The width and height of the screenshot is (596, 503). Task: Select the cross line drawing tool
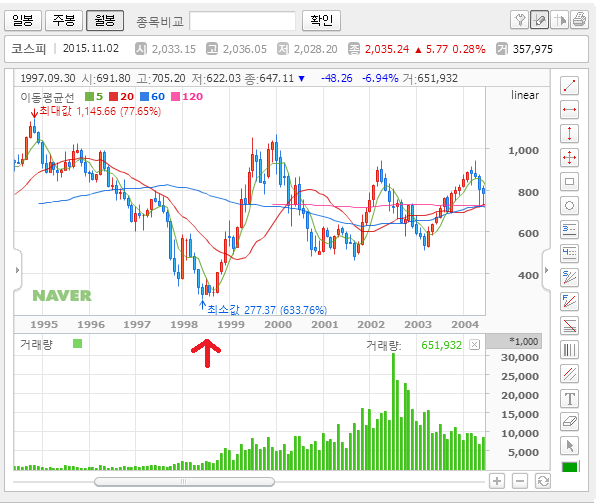point(569,157)
